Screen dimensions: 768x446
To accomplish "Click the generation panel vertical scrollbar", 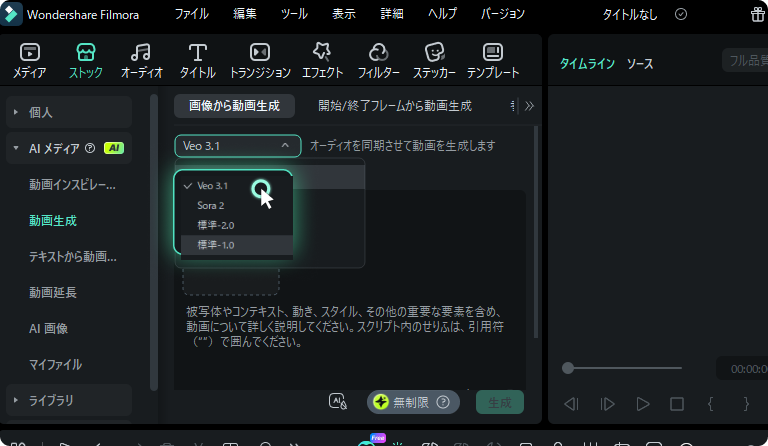I will (x=536, y=232).
